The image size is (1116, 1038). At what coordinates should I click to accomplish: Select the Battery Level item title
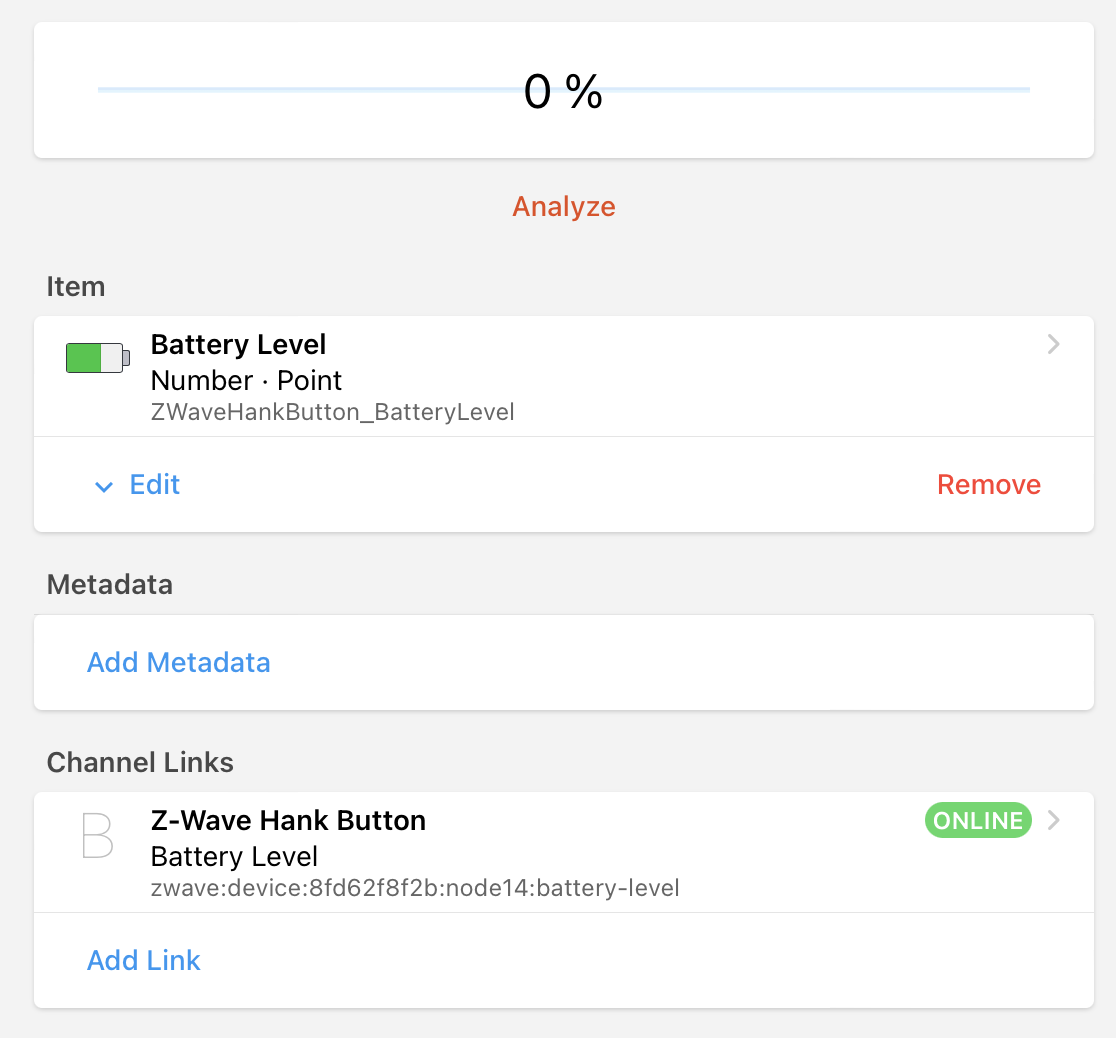tap(238, 345)
